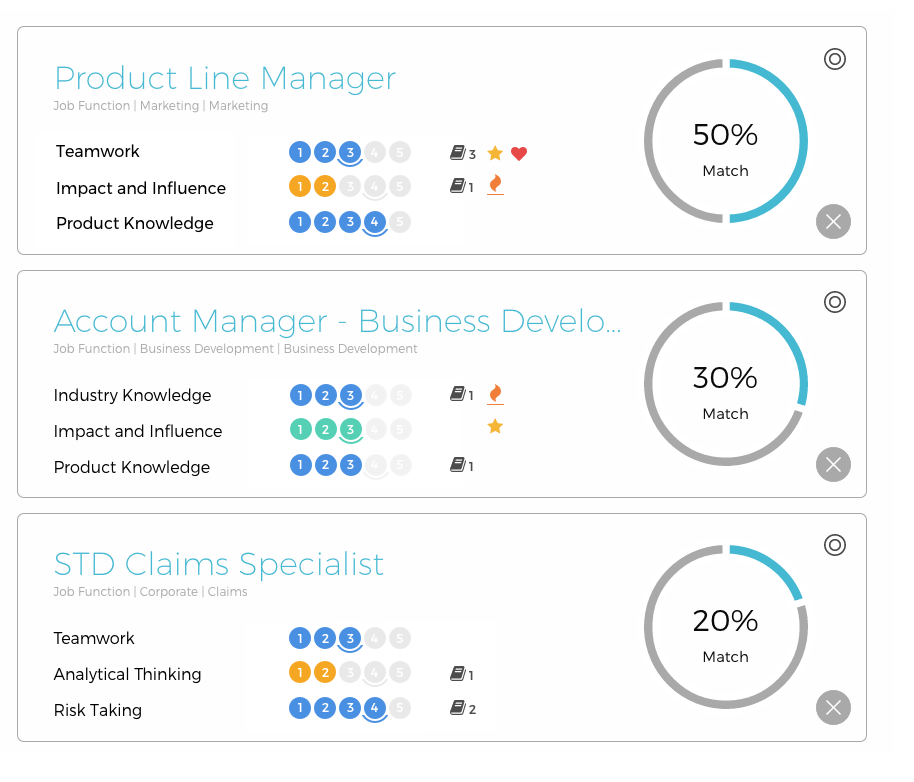The image size is (914, 782).
Task: Select the star icon on Account Manager's Impact and Influence row
Action: tap(494, 427)
